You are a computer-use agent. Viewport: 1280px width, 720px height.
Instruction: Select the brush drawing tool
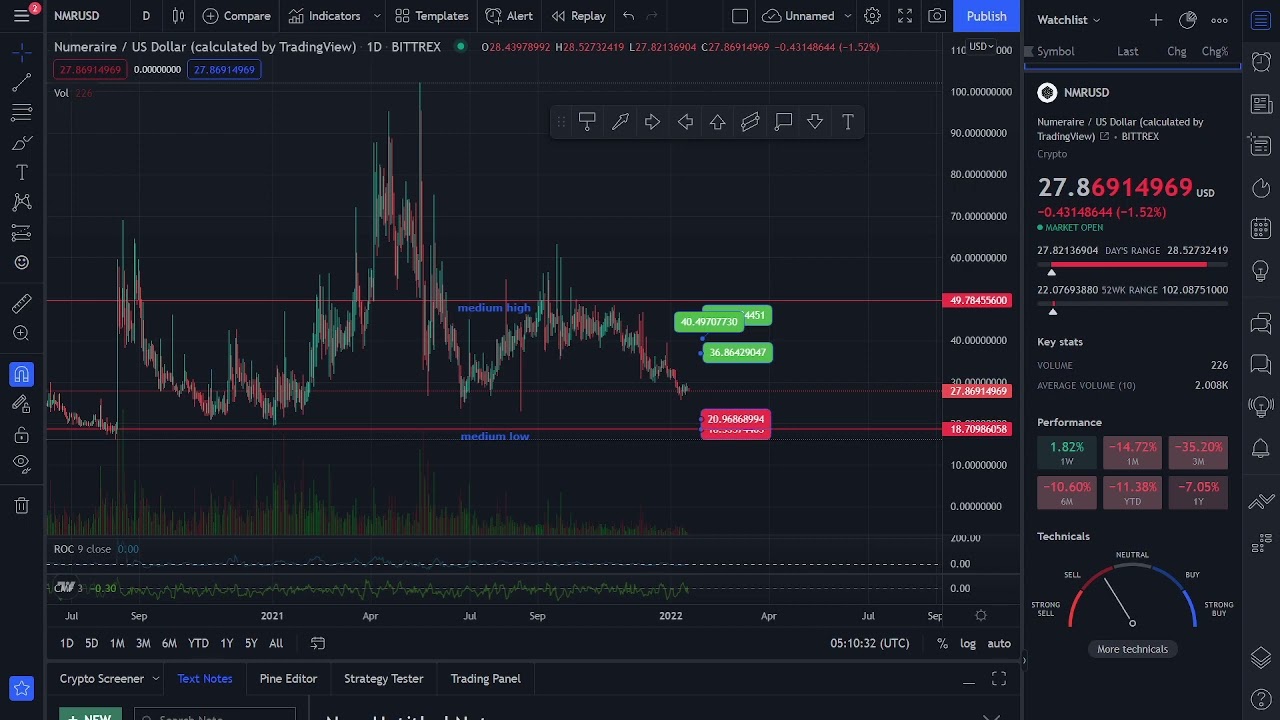(21, 143)
